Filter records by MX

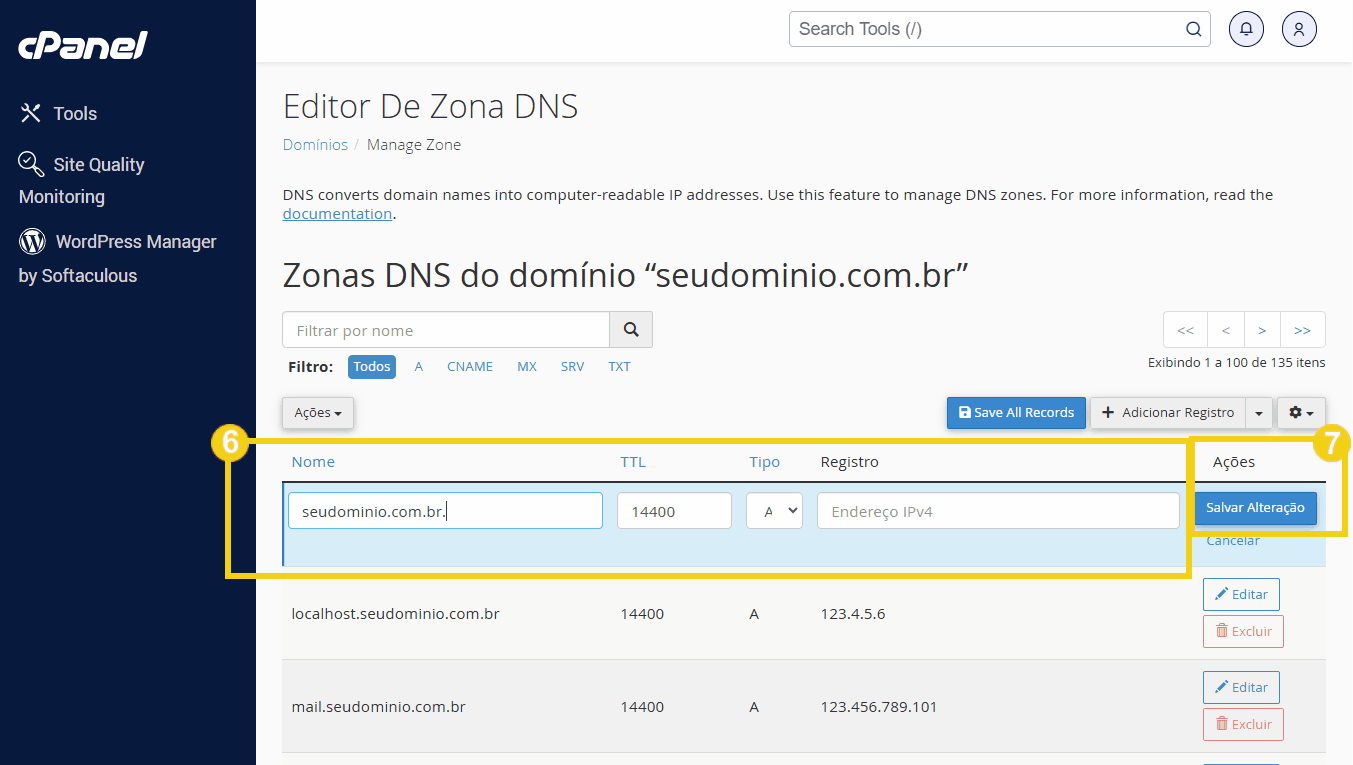(527, 367)
